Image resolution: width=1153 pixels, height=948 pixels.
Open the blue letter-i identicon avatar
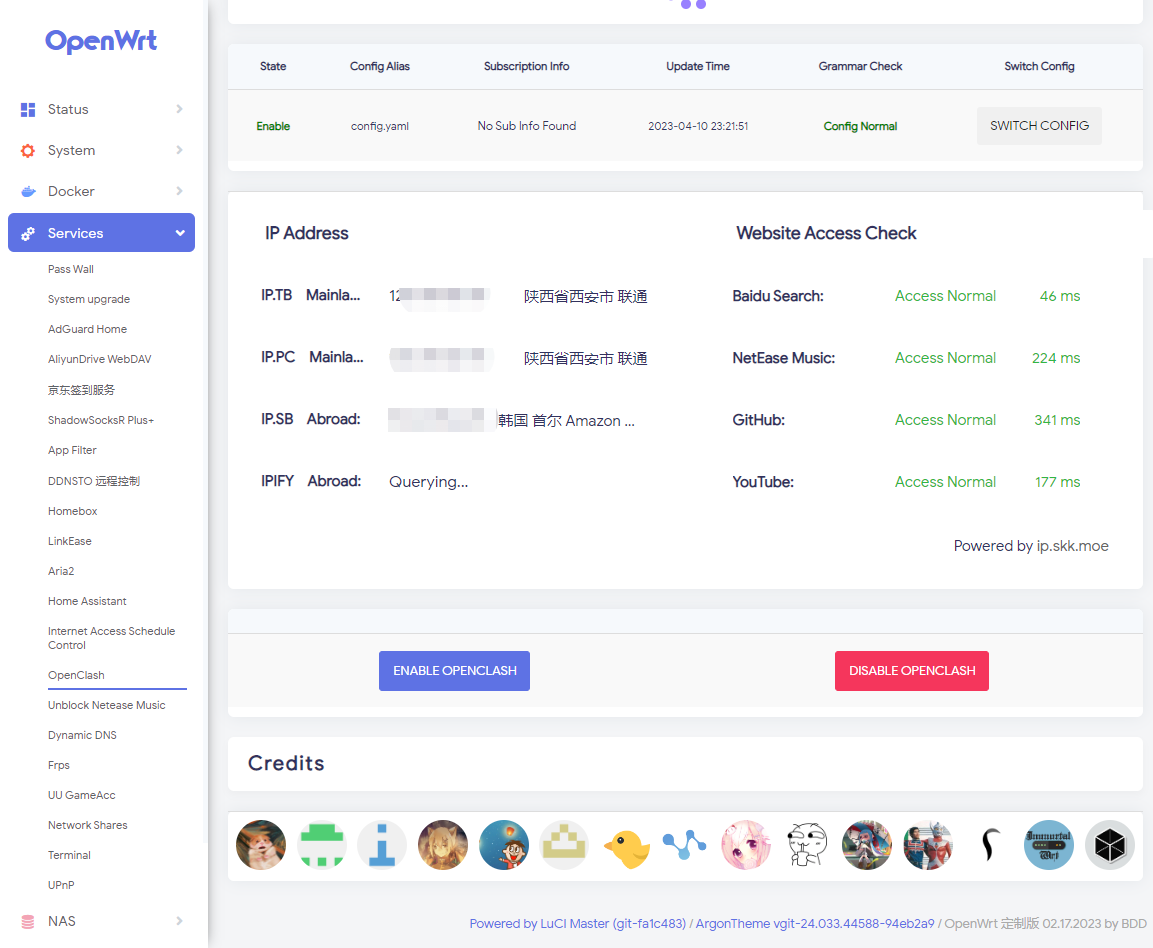pos(382,845)
